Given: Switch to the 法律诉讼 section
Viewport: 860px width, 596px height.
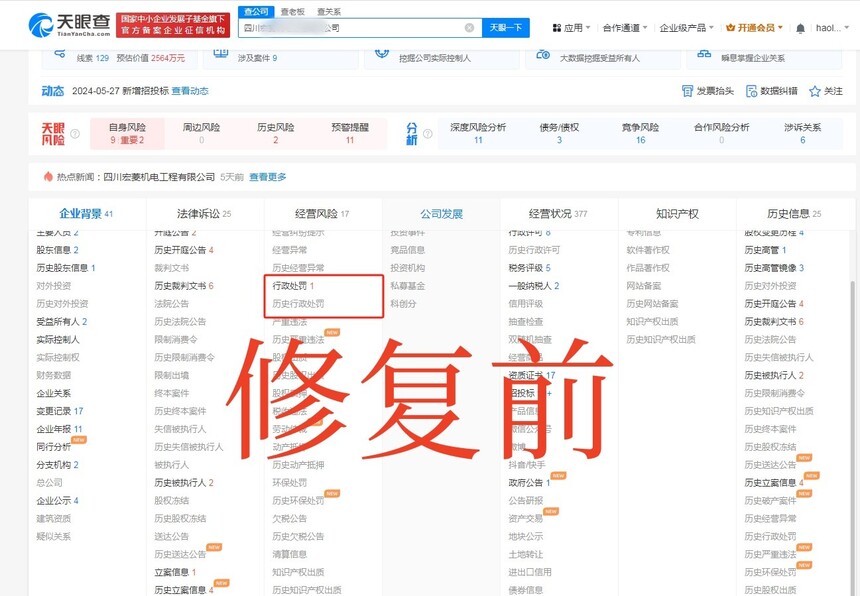Looking at the screenshot, I should [x=205, y=214].
